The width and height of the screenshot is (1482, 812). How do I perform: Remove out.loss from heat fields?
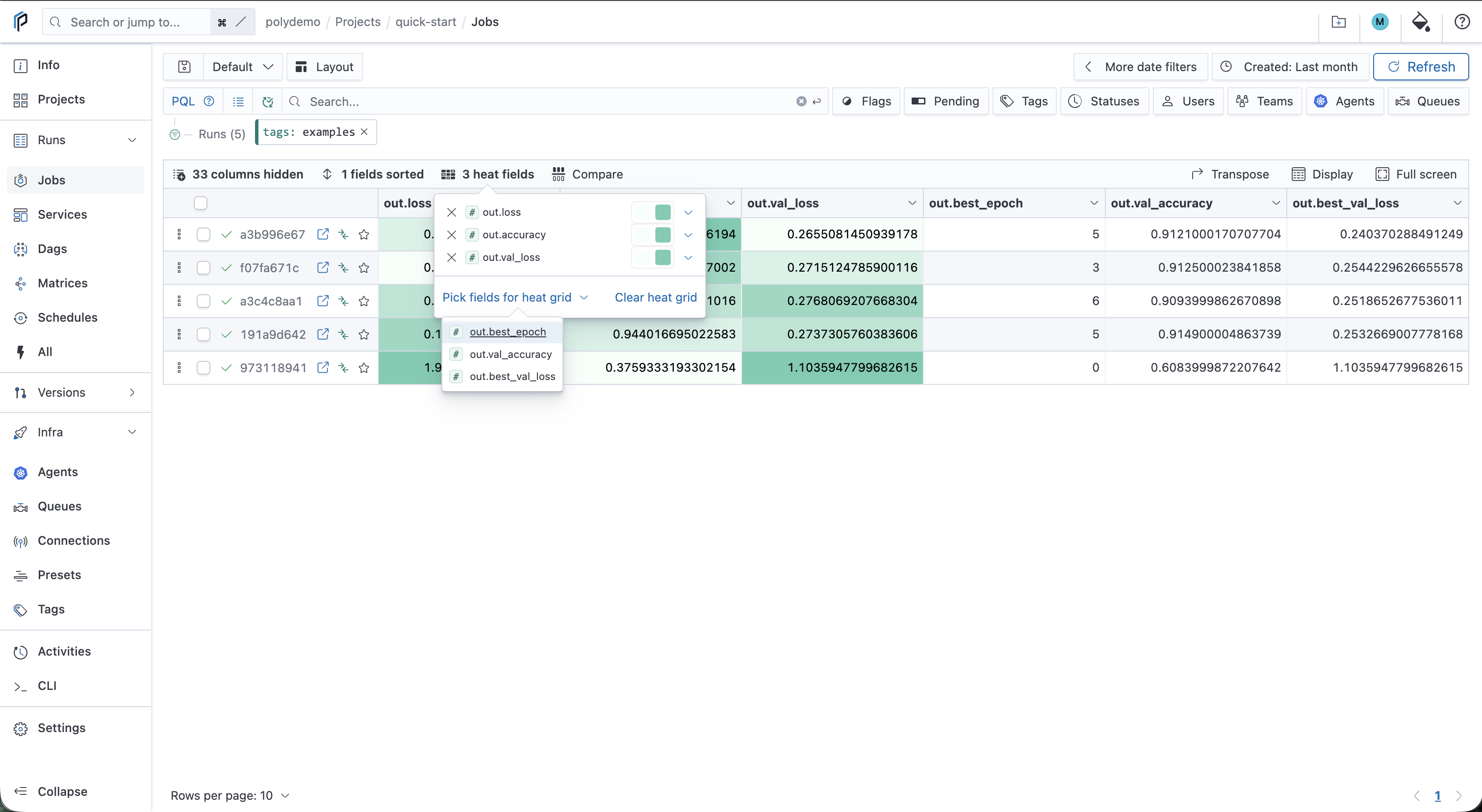click(452, 212)
